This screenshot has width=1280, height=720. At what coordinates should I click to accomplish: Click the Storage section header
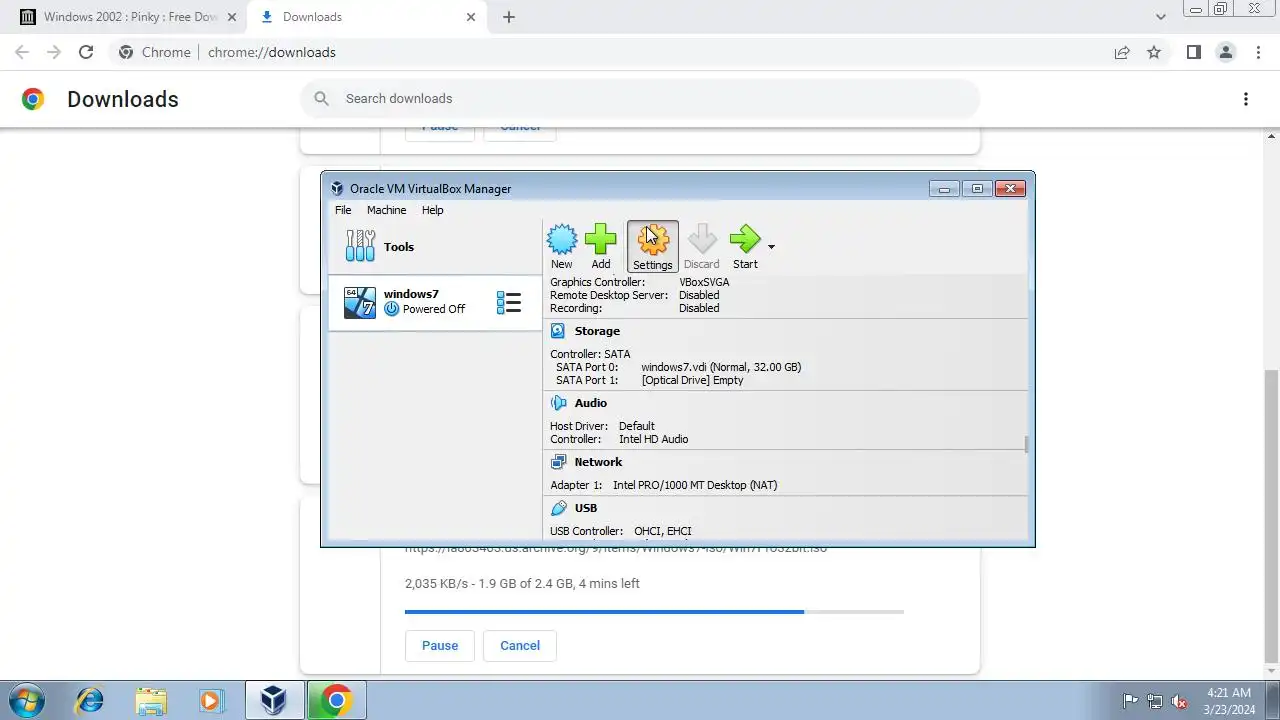597,331
